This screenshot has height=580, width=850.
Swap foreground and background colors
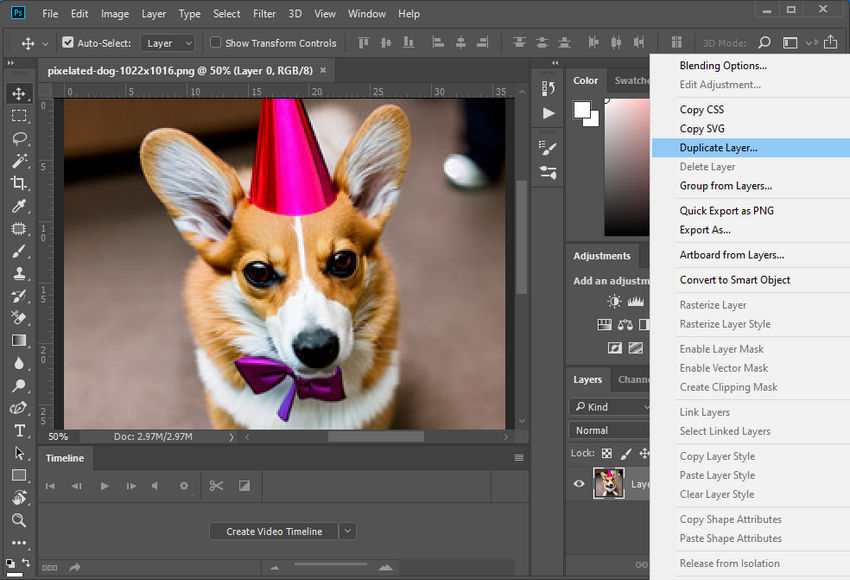pyautogui.click(x=26, y=562)
